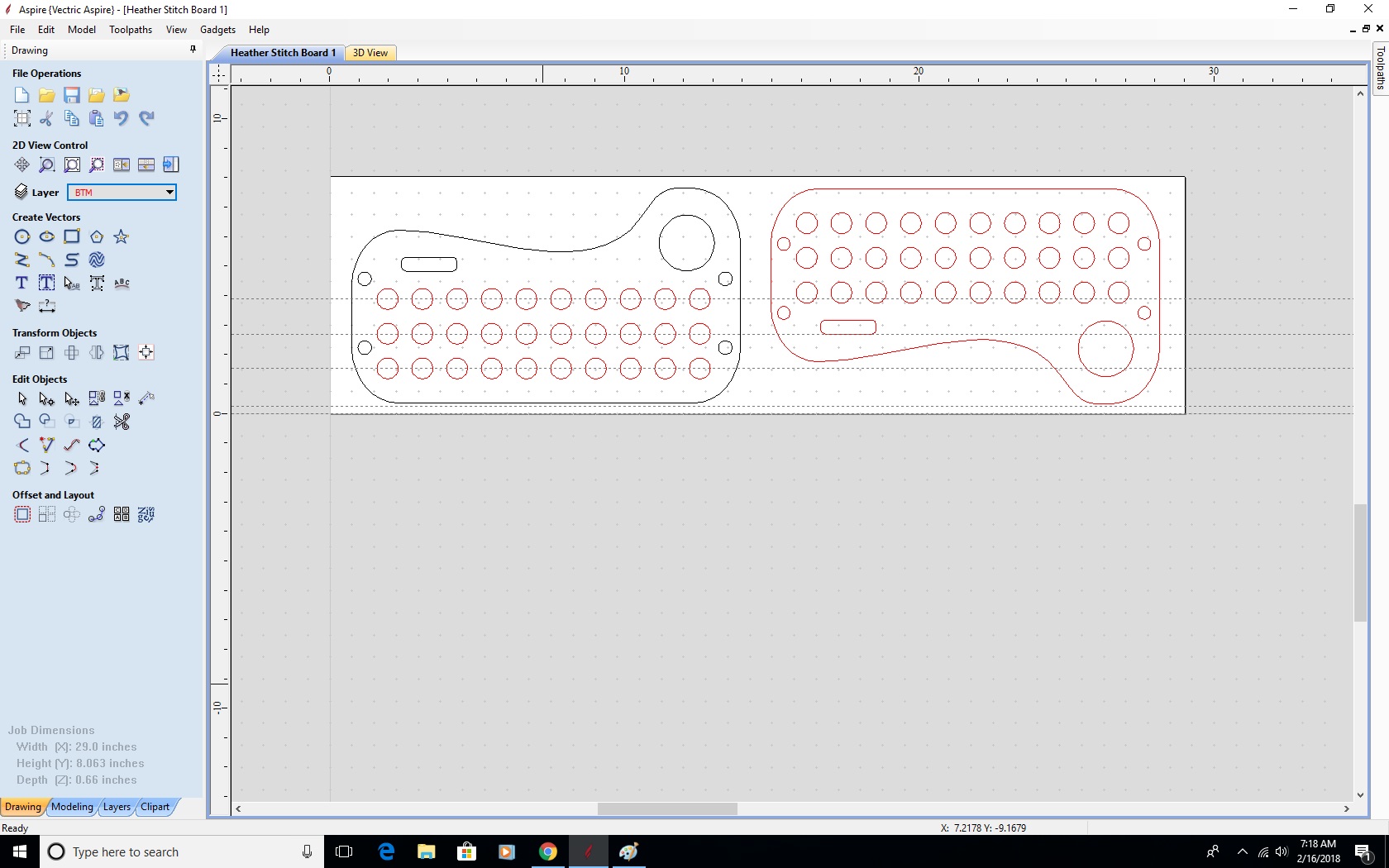Switch to the 3D View tab

pos(370,52)
